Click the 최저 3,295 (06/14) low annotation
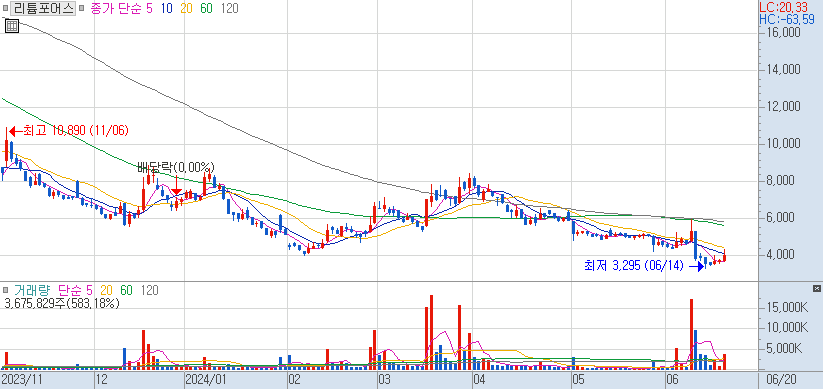823x389 pixels. (x=634, y=266)
